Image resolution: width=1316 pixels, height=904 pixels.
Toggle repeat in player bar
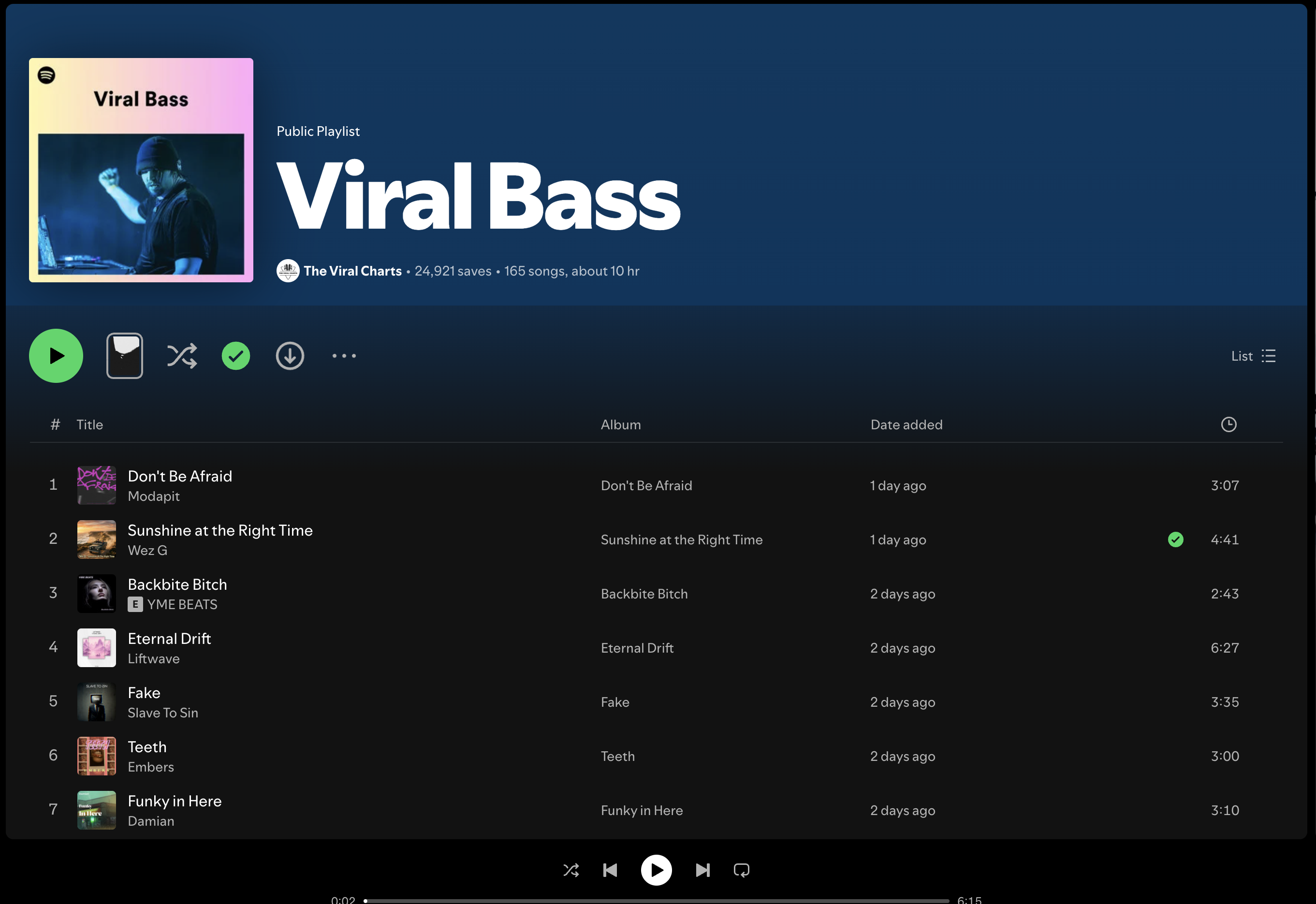742,870
